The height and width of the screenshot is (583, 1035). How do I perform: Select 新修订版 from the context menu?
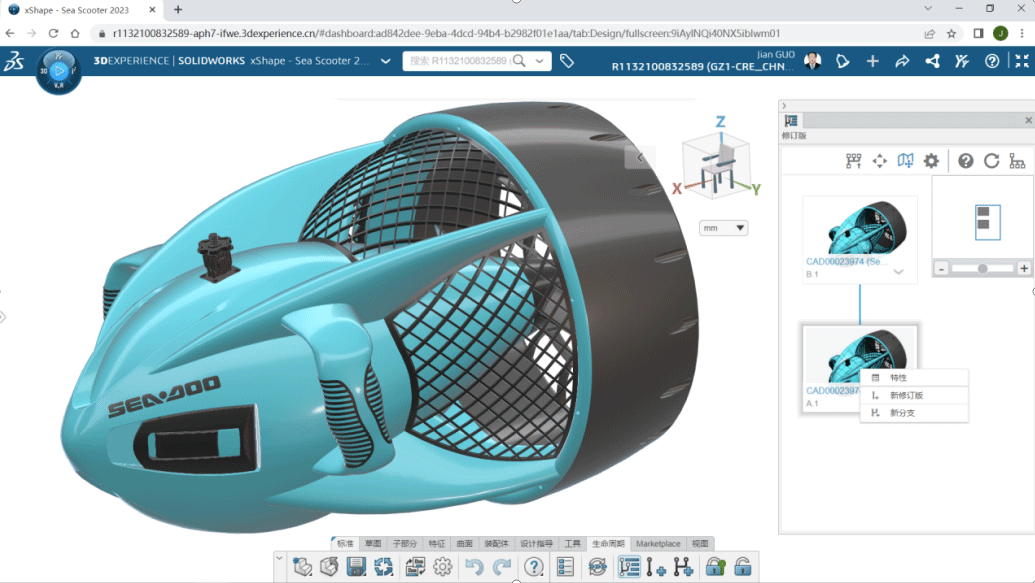pyautogui.click(x=906, y=395)
